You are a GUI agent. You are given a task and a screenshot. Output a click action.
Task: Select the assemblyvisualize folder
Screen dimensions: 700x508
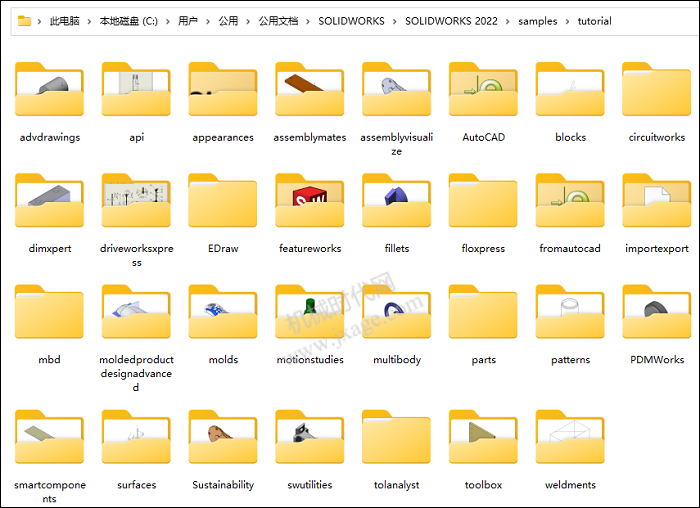[396, 89]
